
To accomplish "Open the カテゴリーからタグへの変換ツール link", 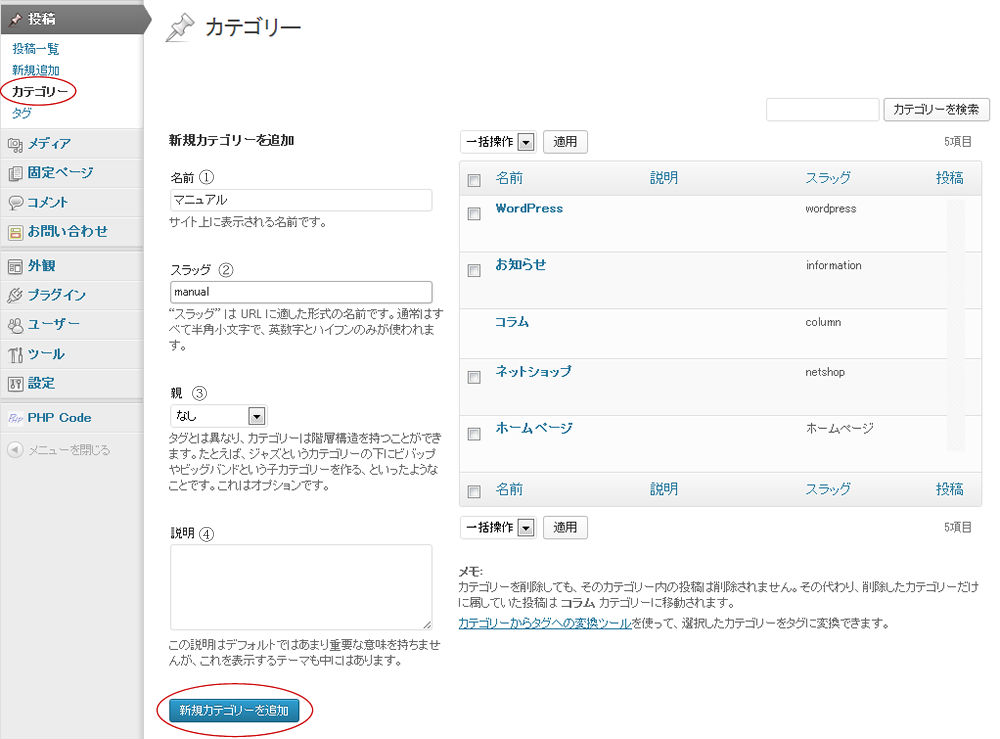I will 545,623.
